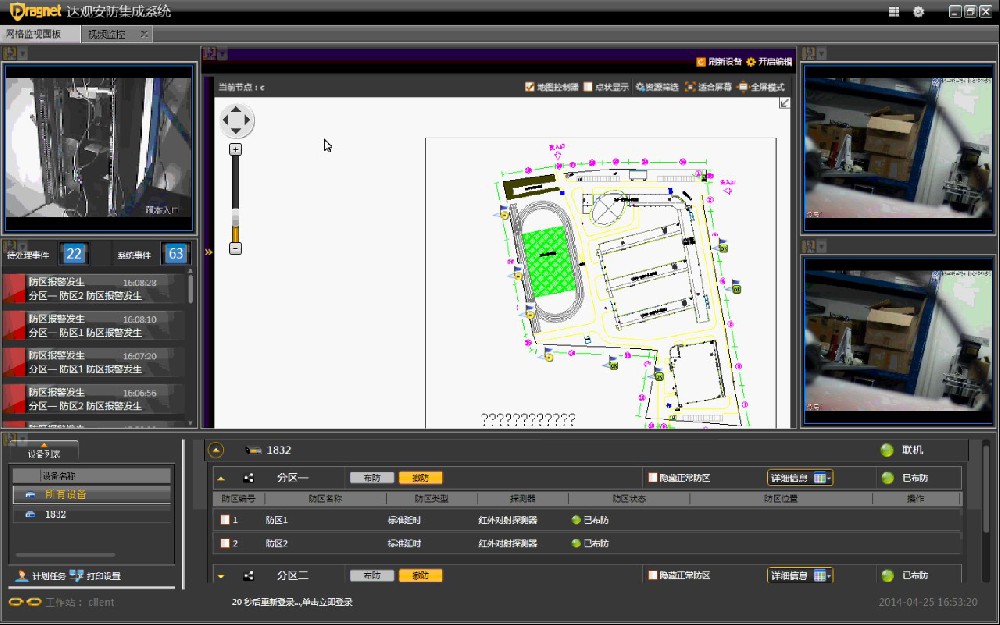Viewport: 1000px width, 625px height.
Task: Click the map zoom-in plus button
Action: tap(236, 149)
